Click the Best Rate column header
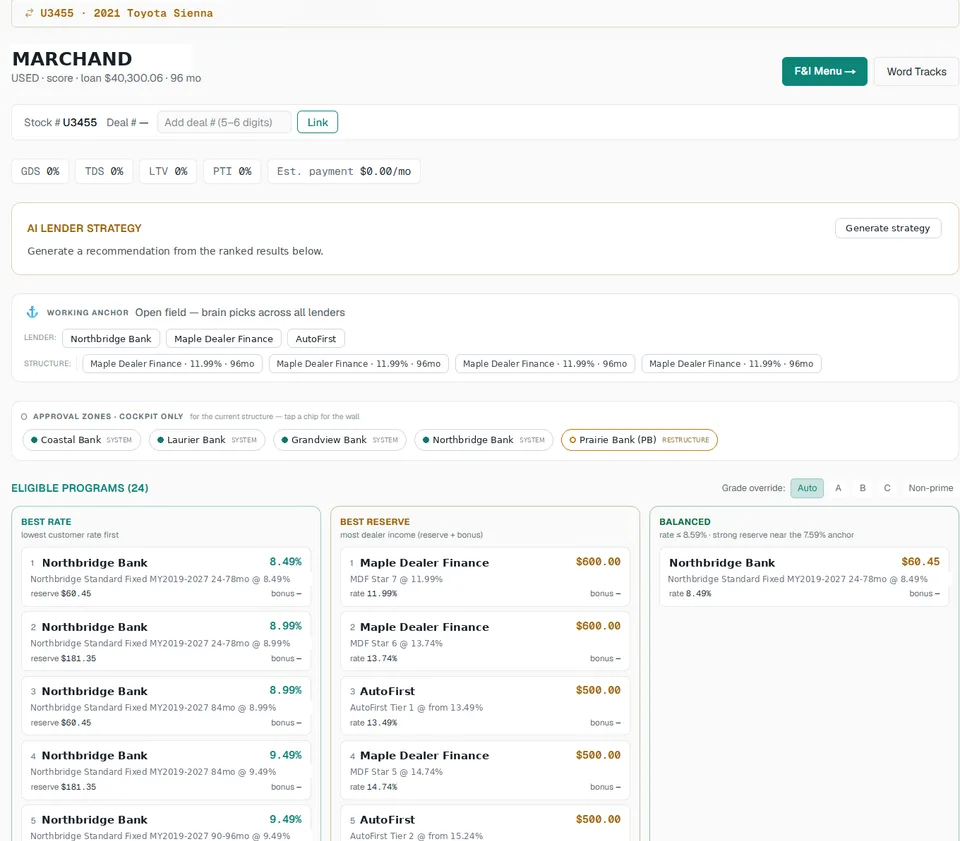 (x=46, y=521)
